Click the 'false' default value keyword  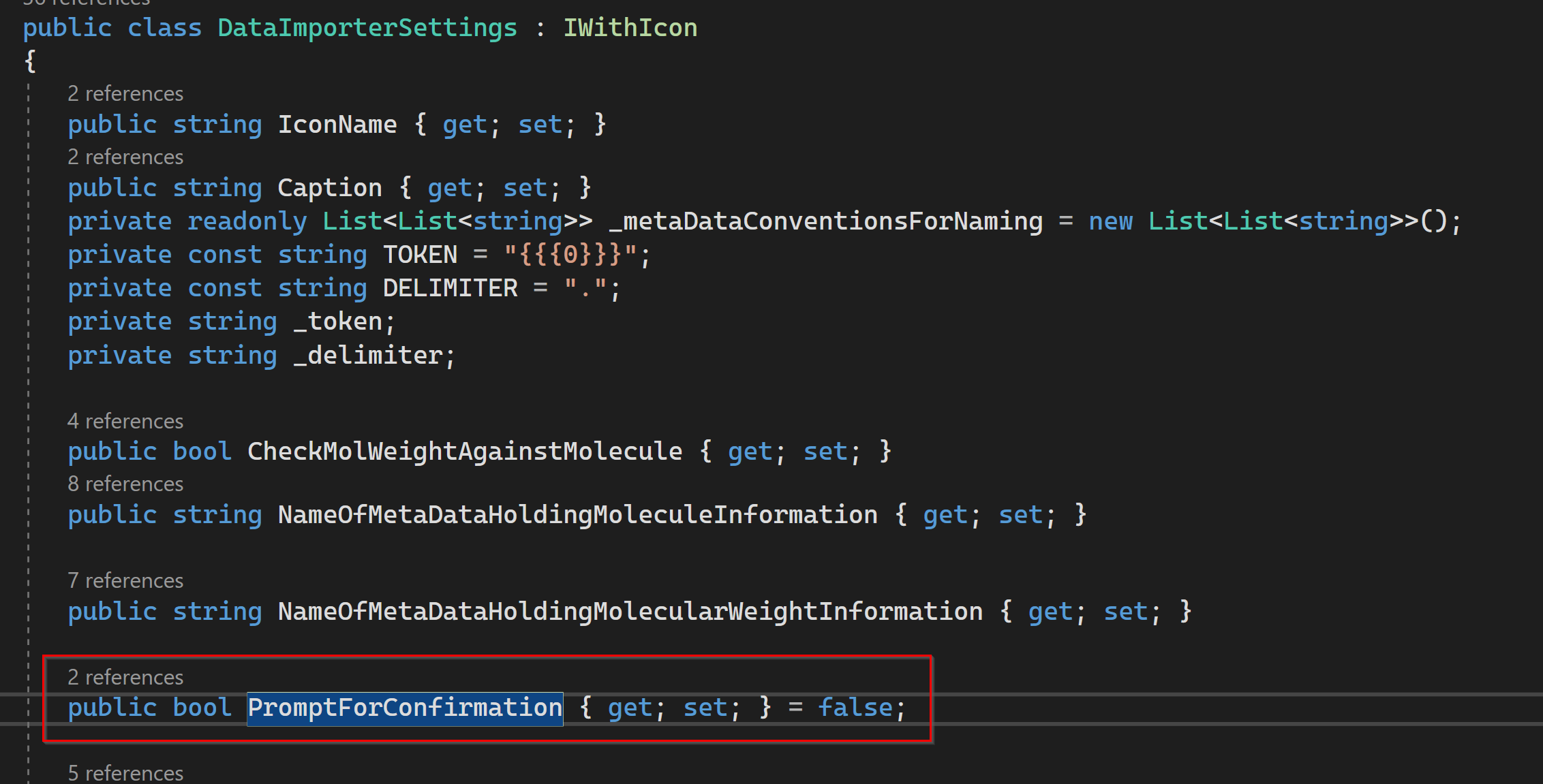pyautogui.click(x=855, y=708)
